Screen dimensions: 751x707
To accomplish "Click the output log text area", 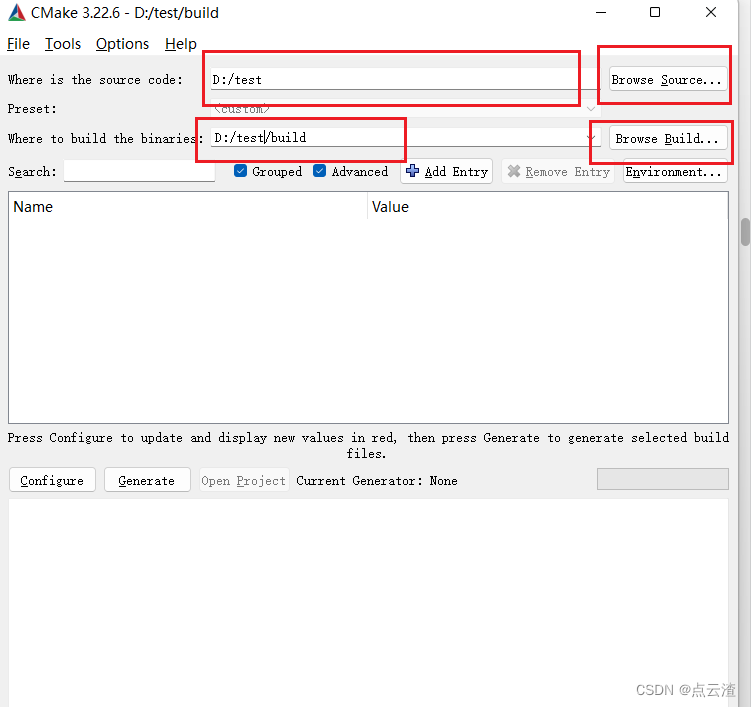I will [x=368, y=602].
